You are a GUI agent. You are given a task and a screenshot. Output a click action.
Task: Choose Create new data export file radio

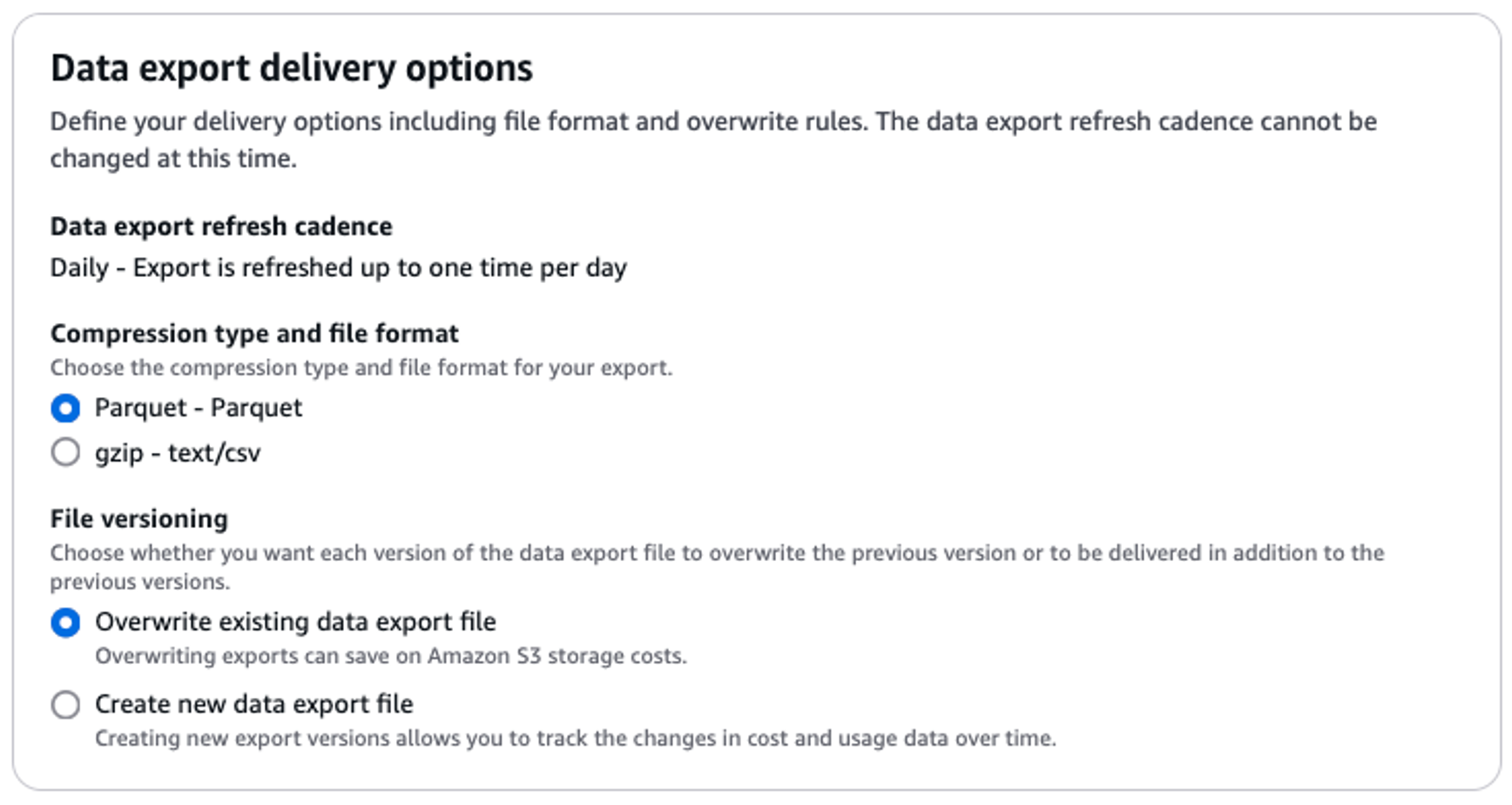tap(65, 704)
